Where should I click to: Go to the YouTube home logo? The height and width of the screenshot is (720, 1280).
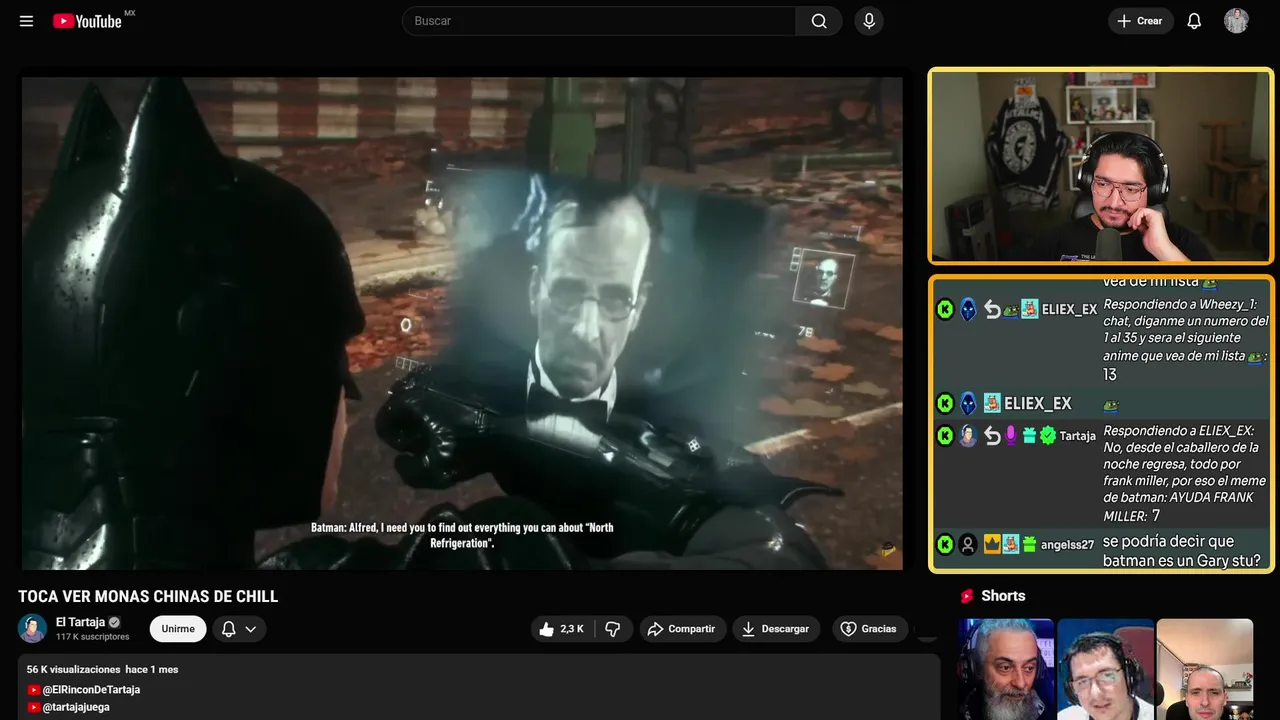pos(87,21)
